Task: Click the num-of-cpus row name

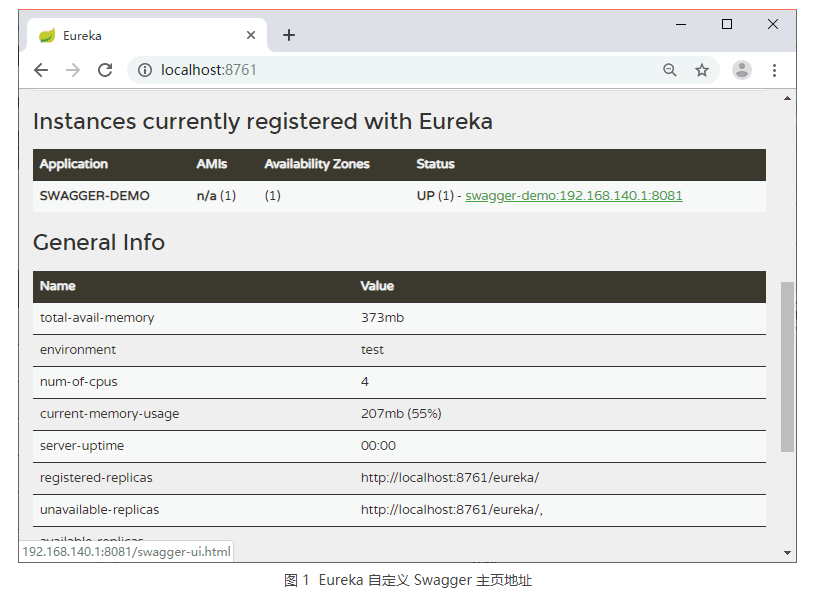Action: click(x=79, y=381)
